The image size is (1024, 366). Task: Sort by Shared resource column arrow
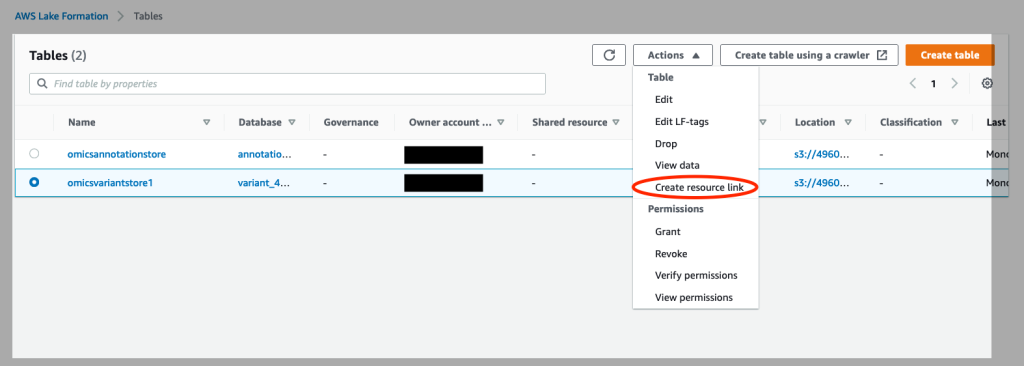tap(615, 122)
